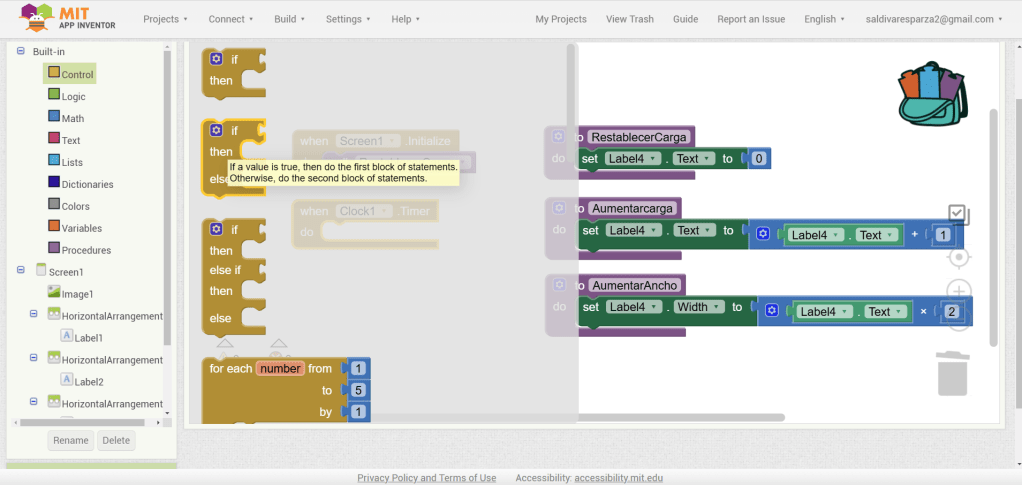Toggle the workspace checkbox control icon

pyautogui.click(x=958, y=214)
